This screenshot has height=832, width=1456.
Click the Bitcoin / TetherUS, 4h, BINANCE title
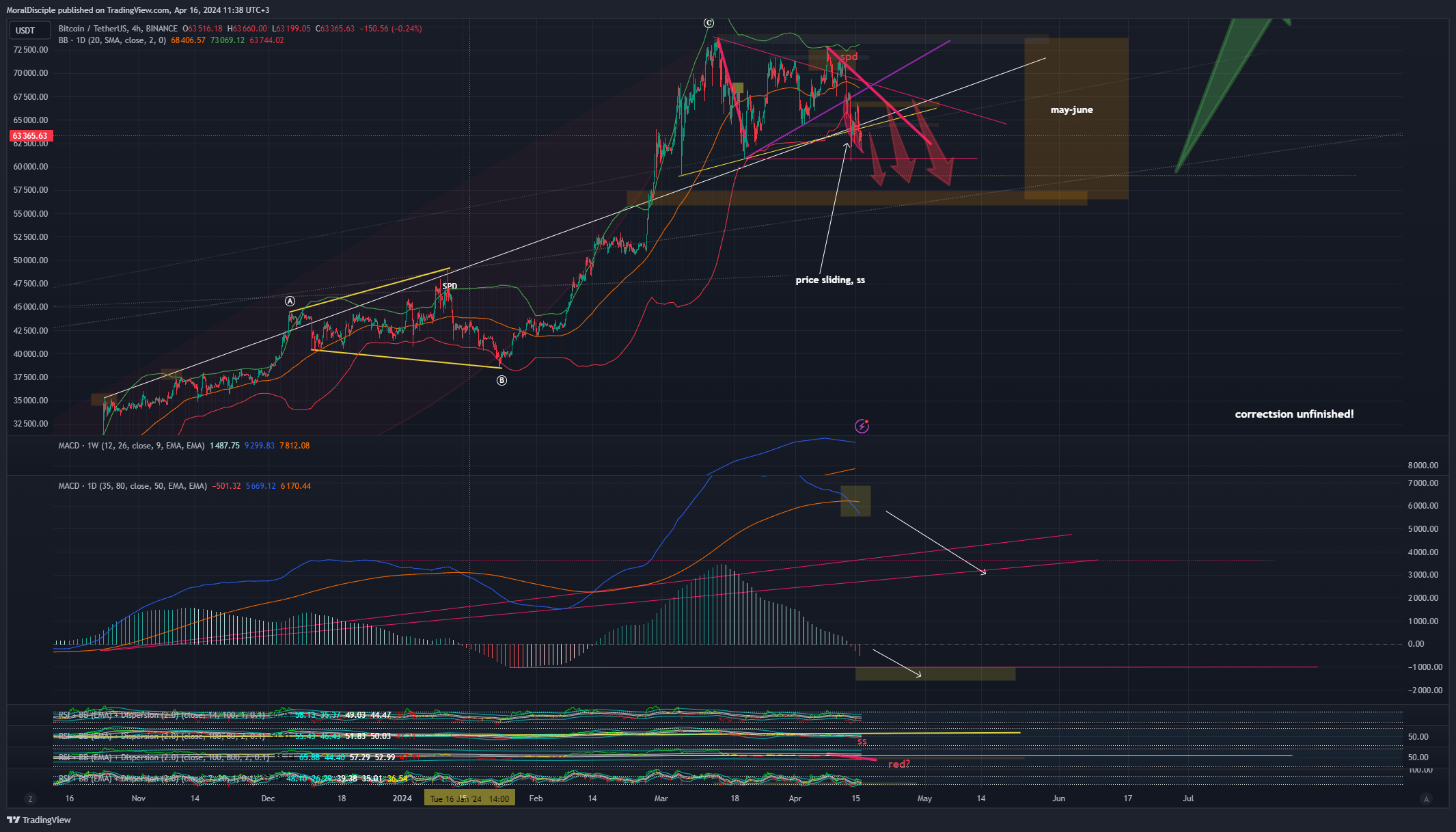pyautogui.click(x=118, y=29)
